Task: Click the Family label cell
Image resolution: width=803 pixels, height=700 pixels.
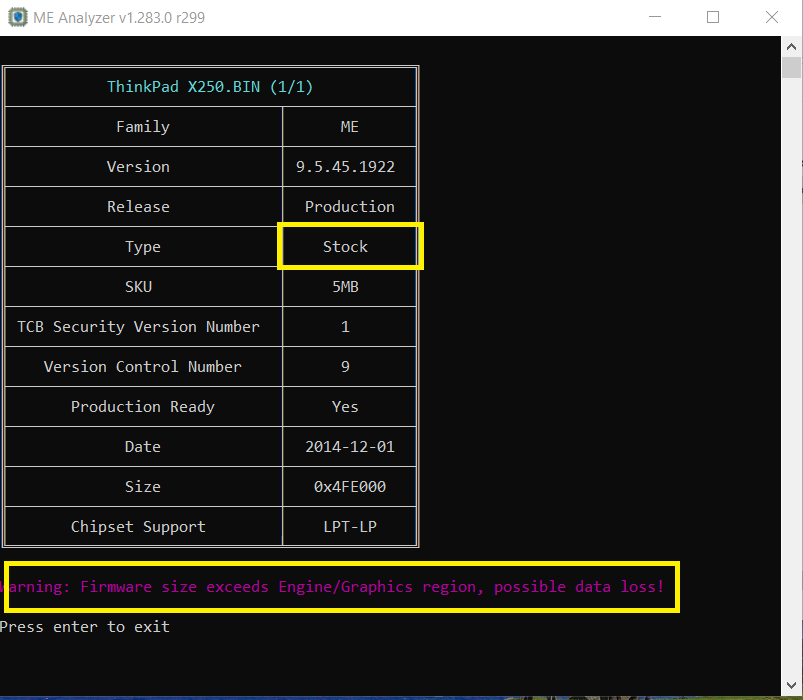Action: 143,126
